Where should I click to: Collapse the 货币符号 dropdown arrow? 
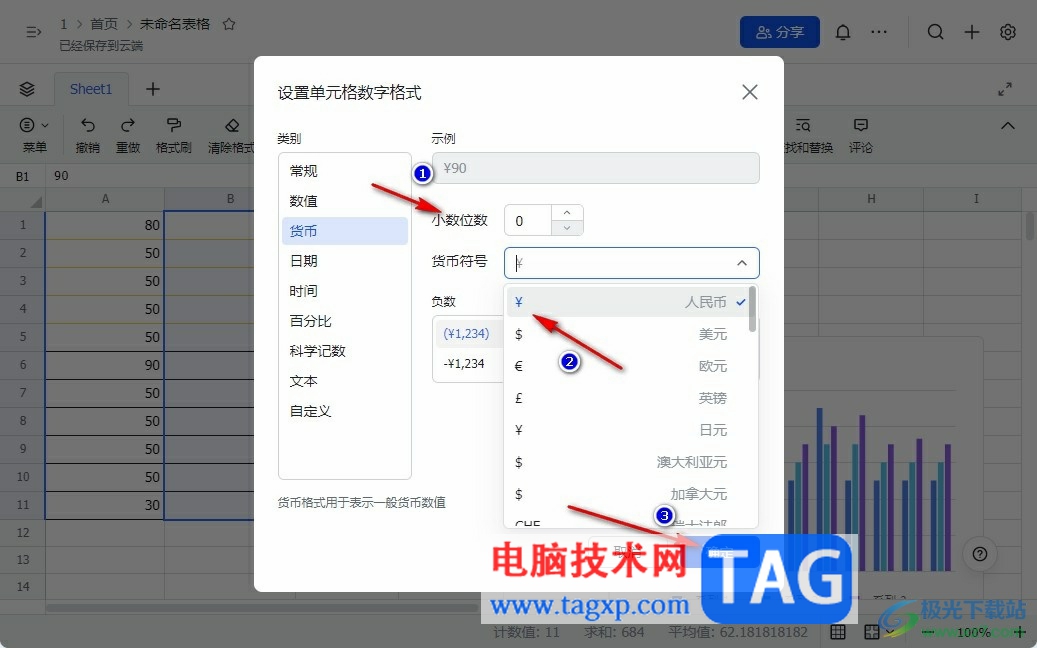742,263
